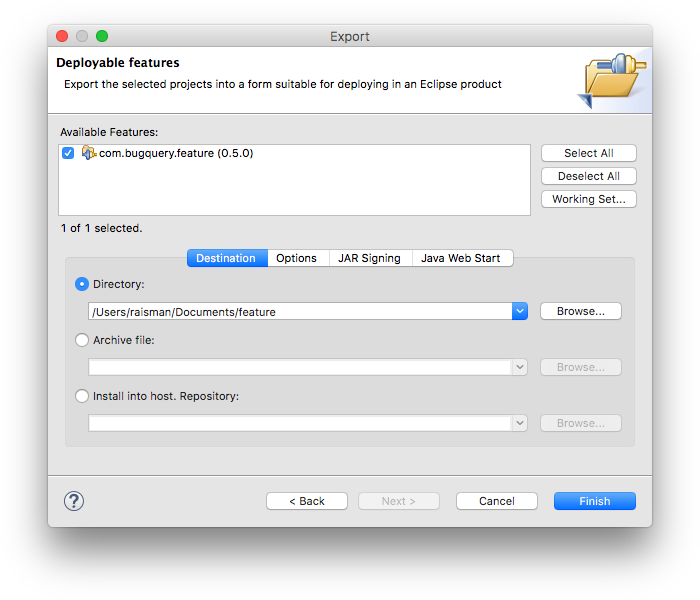Select the com.bugquery.feature (0.5.0) row

click(x=294, y=153)
